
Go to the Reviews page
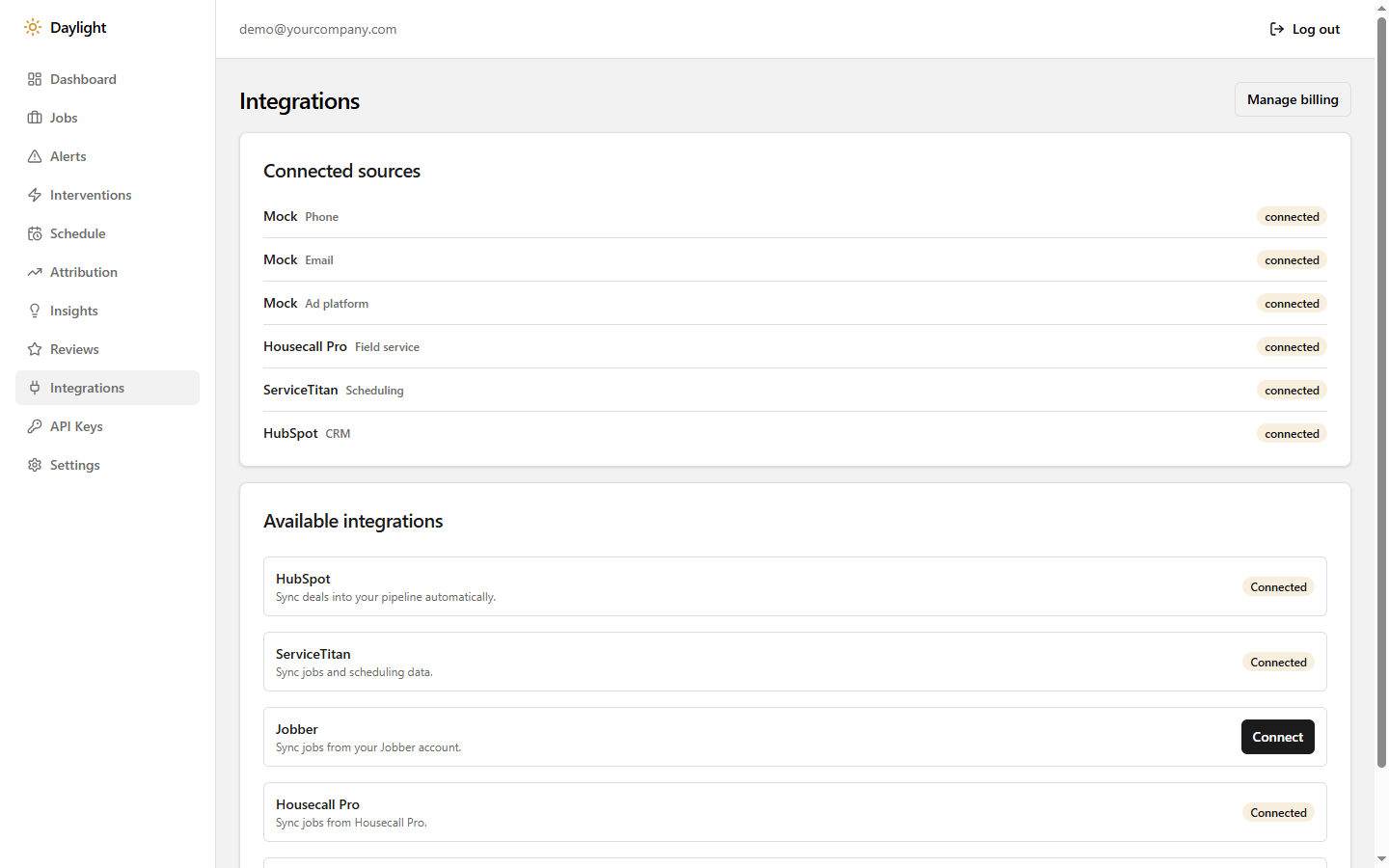point(107,349)
